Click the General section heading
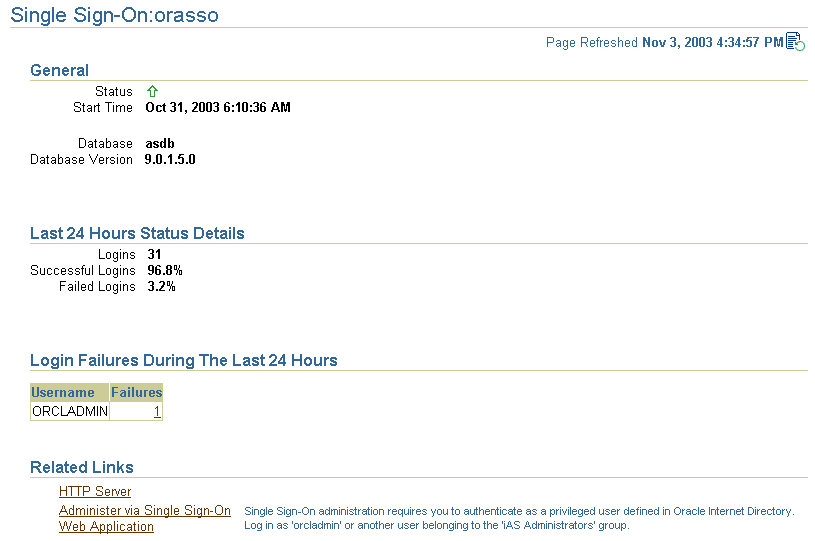This screenshot has width=815, height=541. pyautogui.click(x=59, y=70)
